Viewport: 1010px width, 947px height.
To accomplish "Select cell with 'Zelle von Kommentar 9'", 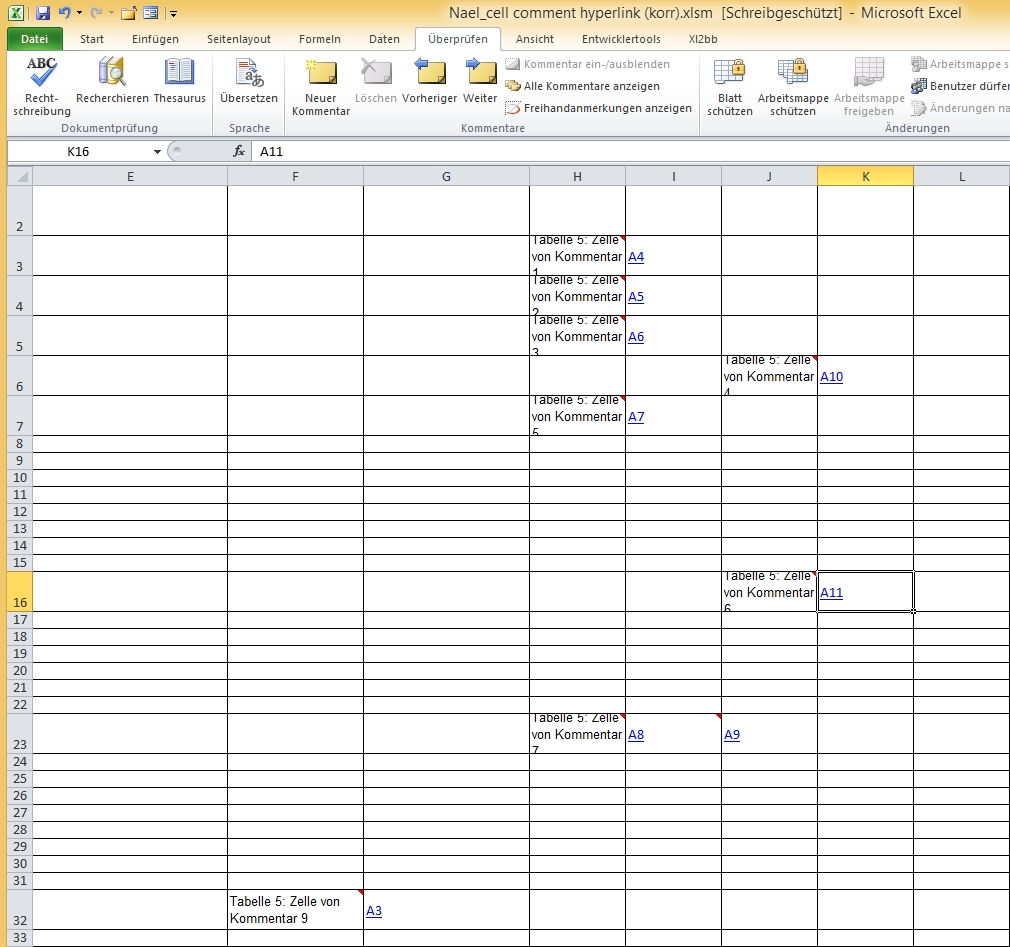I will pyautogui.click(x=295, y=910).
